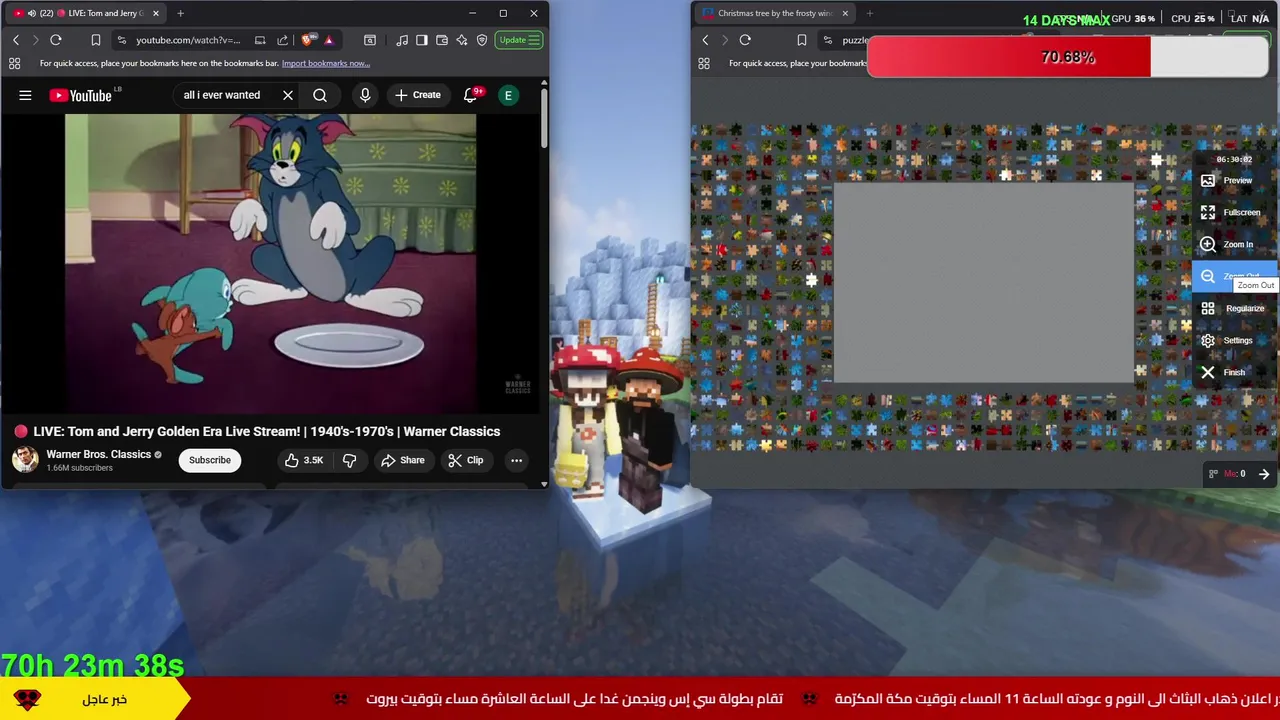The height and width of the screenshot is (720, 1280).
Task: Open the sidebar search tabs icon
Action: coord(370,40)
